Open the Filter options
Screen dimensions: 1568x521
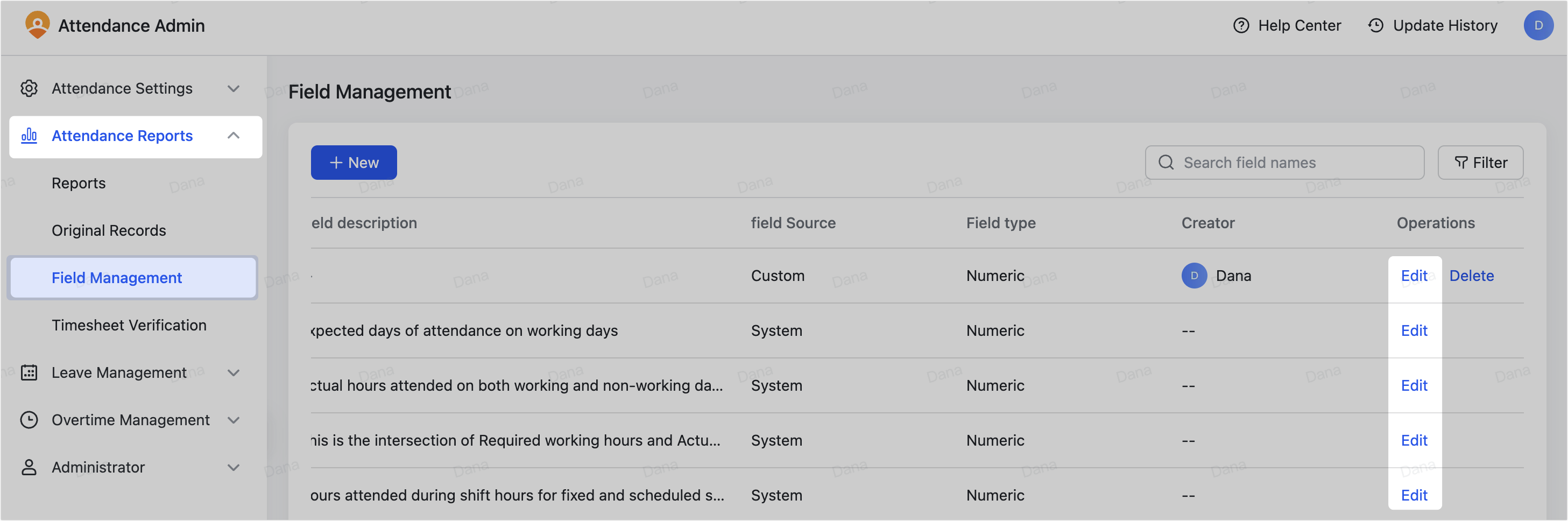point(1480,163)
